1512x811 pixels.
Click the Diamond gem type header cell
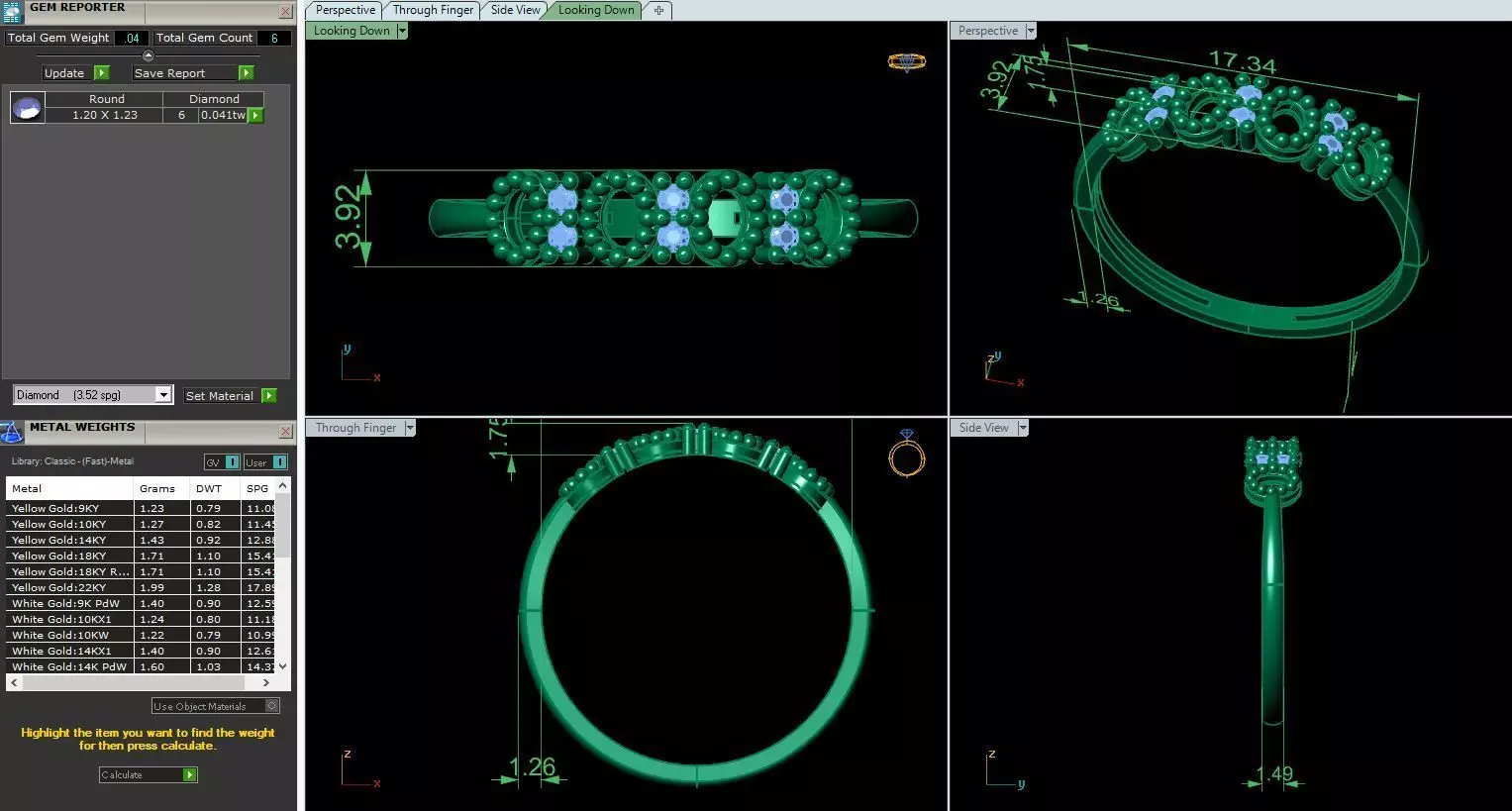coord(214,99)
